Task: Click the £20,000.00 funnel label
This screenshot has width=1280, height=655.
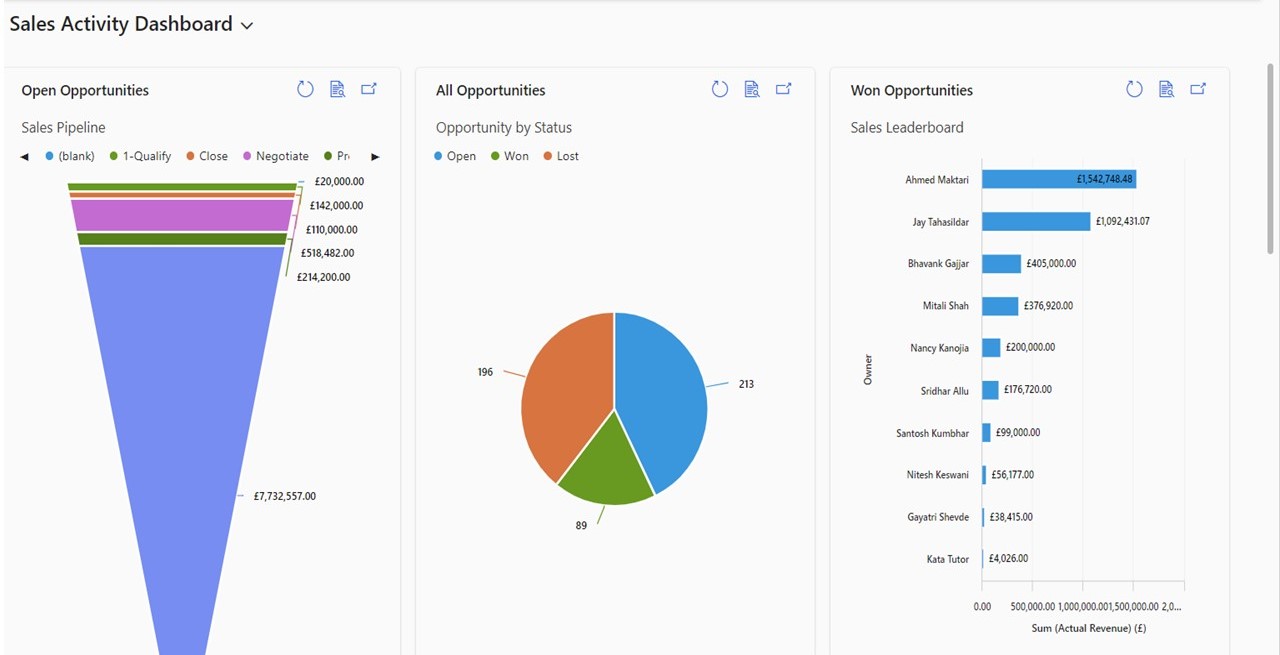Action: pyautogui.click(x=339, y=182)
